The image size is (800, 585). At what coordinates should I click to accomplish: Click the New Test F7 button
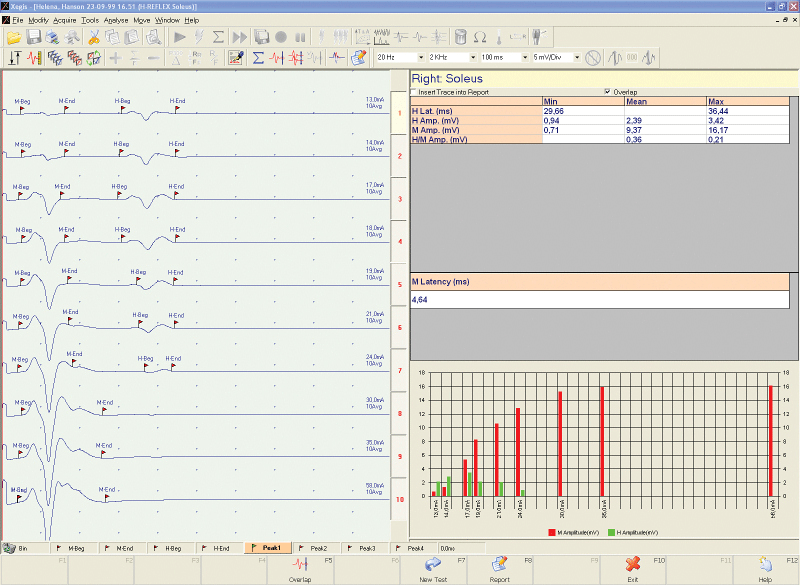tap(432, 569)
